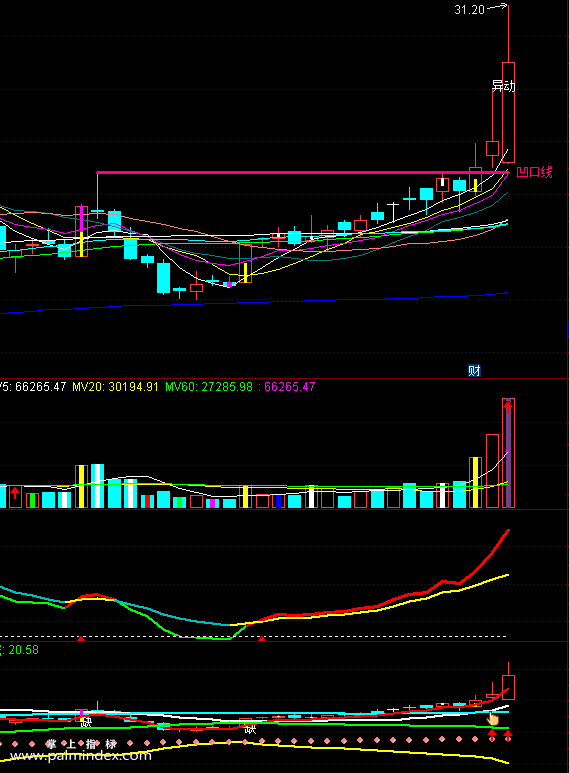Select the MV20: 30194.91 indicator label

tap(115, 386)
